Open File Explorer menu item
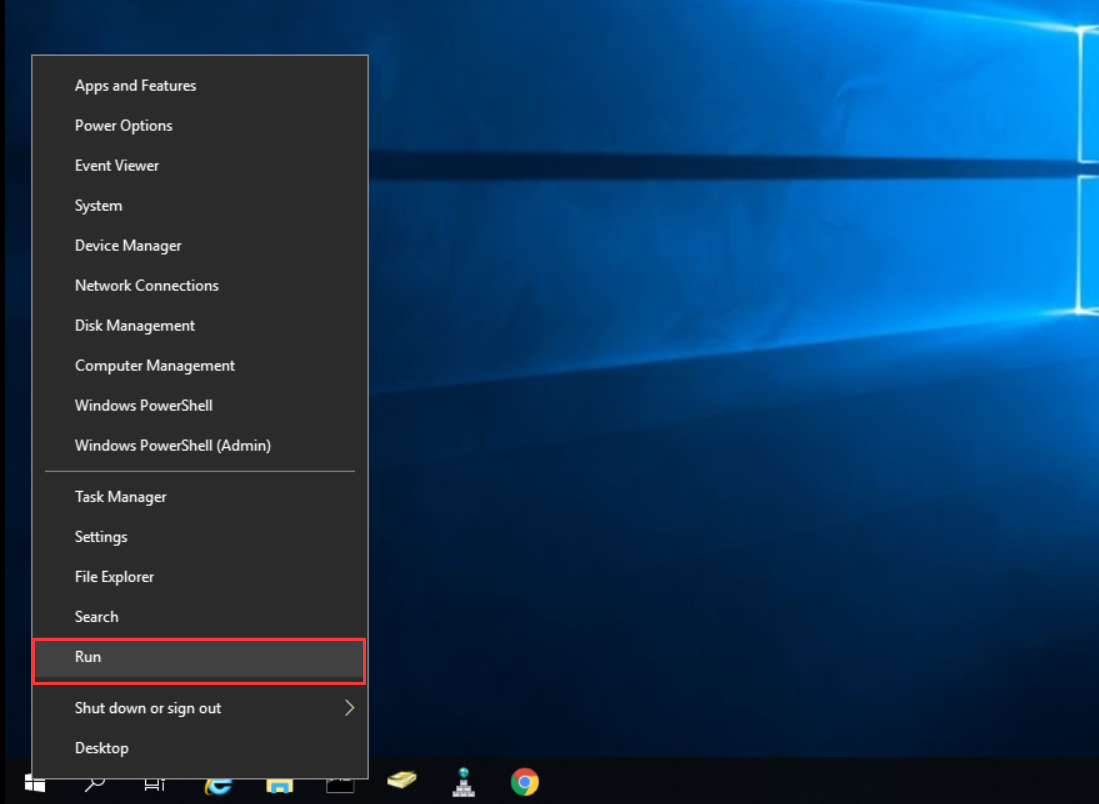The width and height of the screenshot is (1099, 804). (114, 577)
